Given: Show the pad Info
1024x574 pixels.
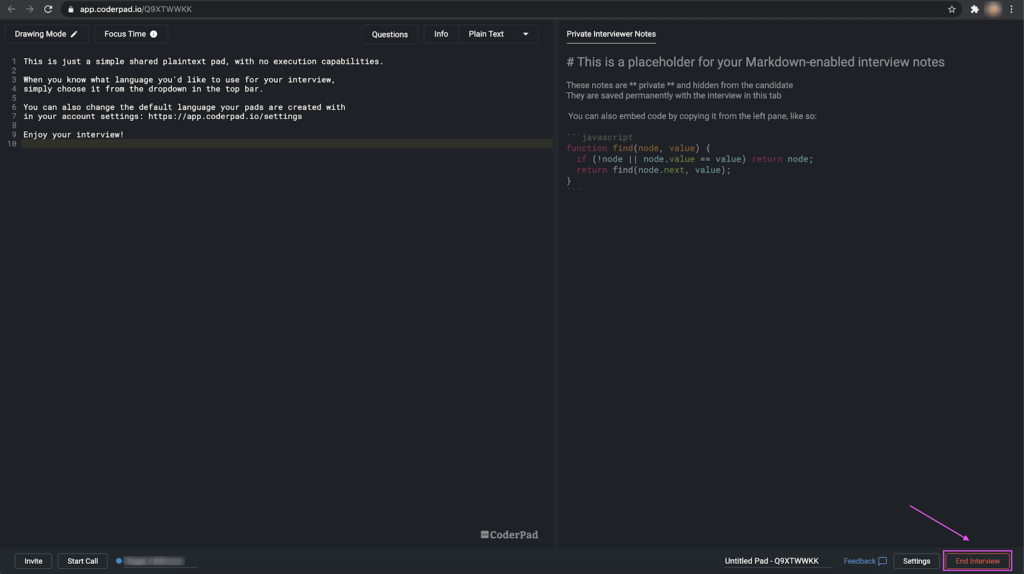Looking at the screenshot, I should pyautogui.click(x=441, y=34).
